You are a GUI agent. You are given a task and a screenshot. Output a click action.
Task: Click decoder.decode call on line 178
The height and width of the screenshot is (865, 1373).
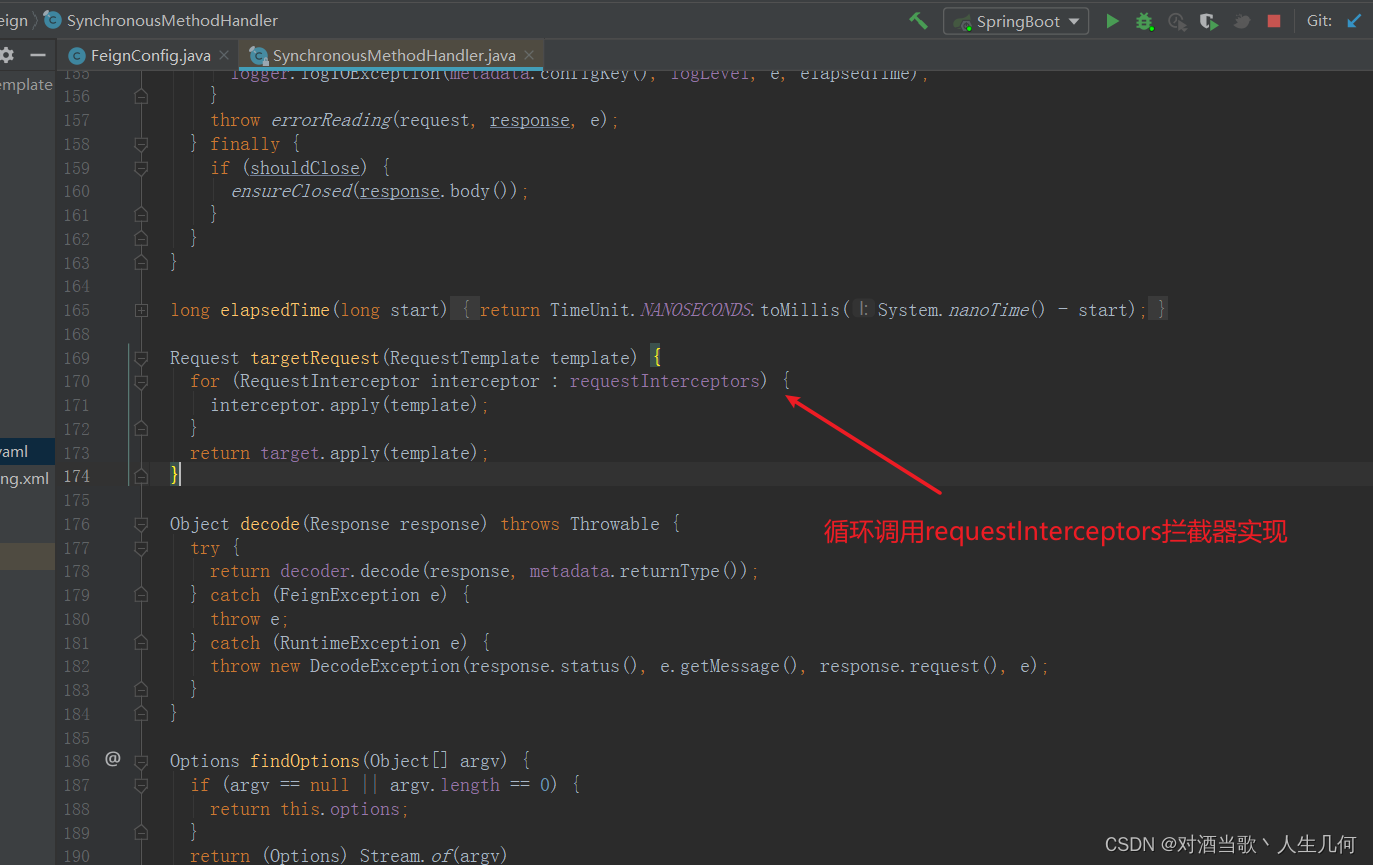[350, 571]
